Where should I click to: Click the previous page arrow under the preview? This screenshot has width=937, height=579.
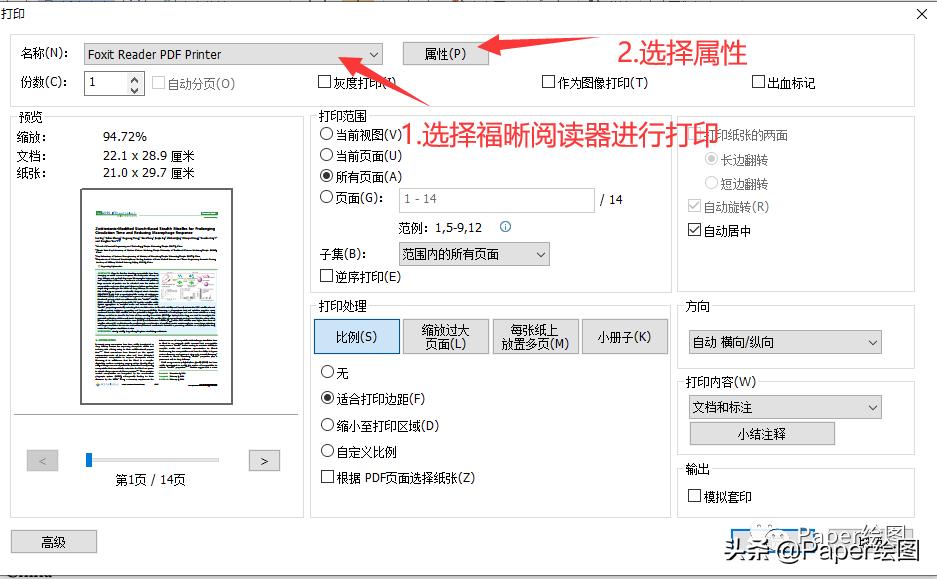[x=42, y=460]
